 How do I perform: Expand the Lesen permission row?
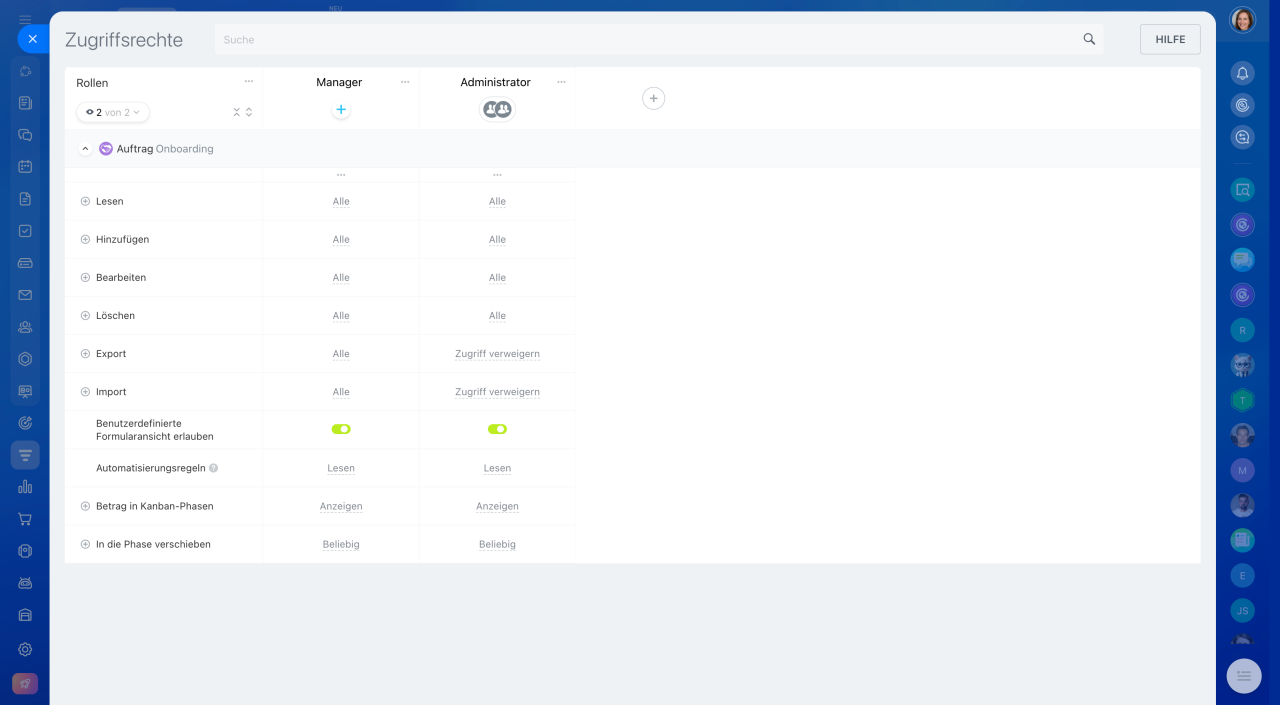85,201
